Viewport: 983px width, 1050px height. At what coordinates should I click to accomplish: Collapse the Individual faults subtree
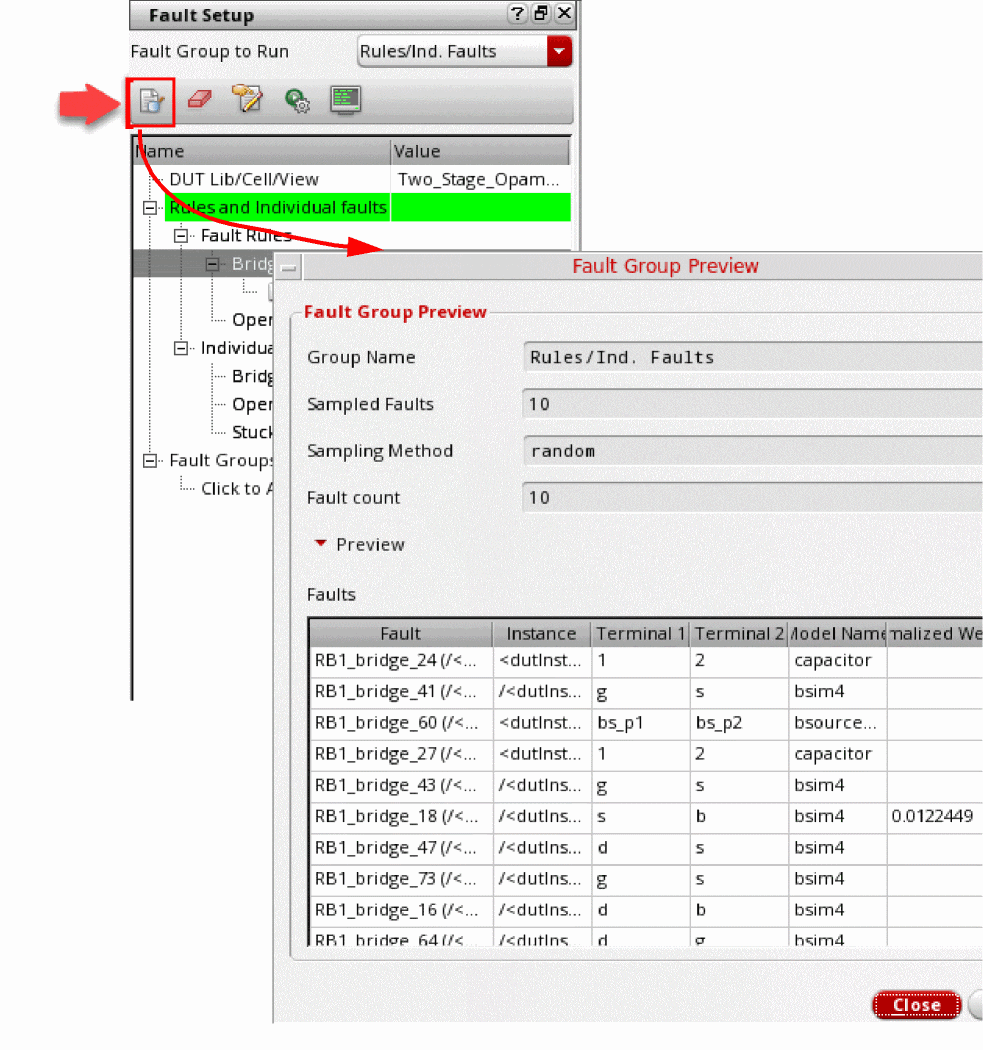click(x=181, y=348)
